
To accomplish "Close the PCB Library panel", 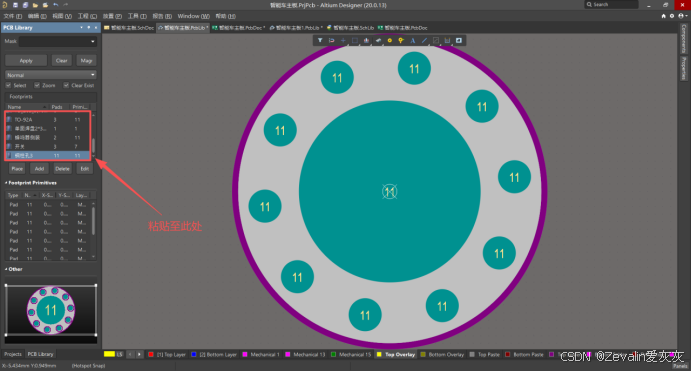I will point(96,27).
